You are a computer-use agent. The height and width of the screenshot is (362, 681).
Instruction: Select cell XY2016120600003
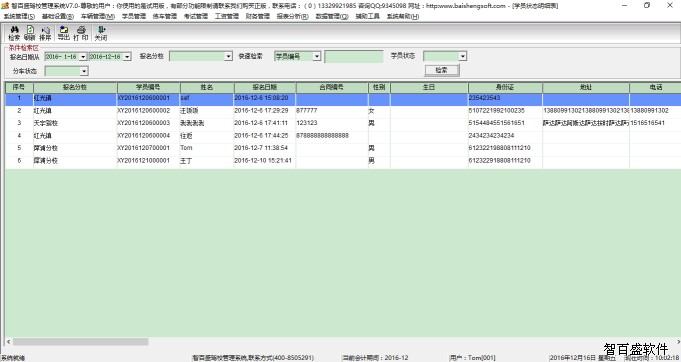149,123
